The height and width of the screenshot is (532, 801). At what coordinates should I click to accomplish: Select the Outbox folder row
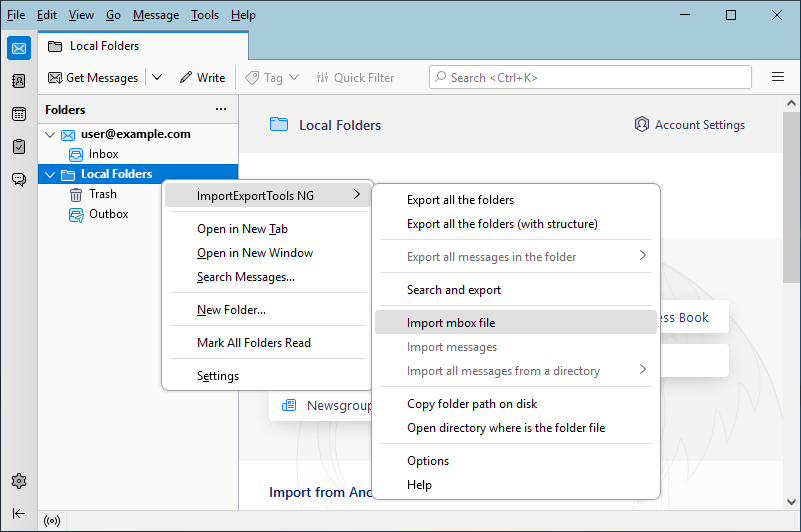(100, 214)
